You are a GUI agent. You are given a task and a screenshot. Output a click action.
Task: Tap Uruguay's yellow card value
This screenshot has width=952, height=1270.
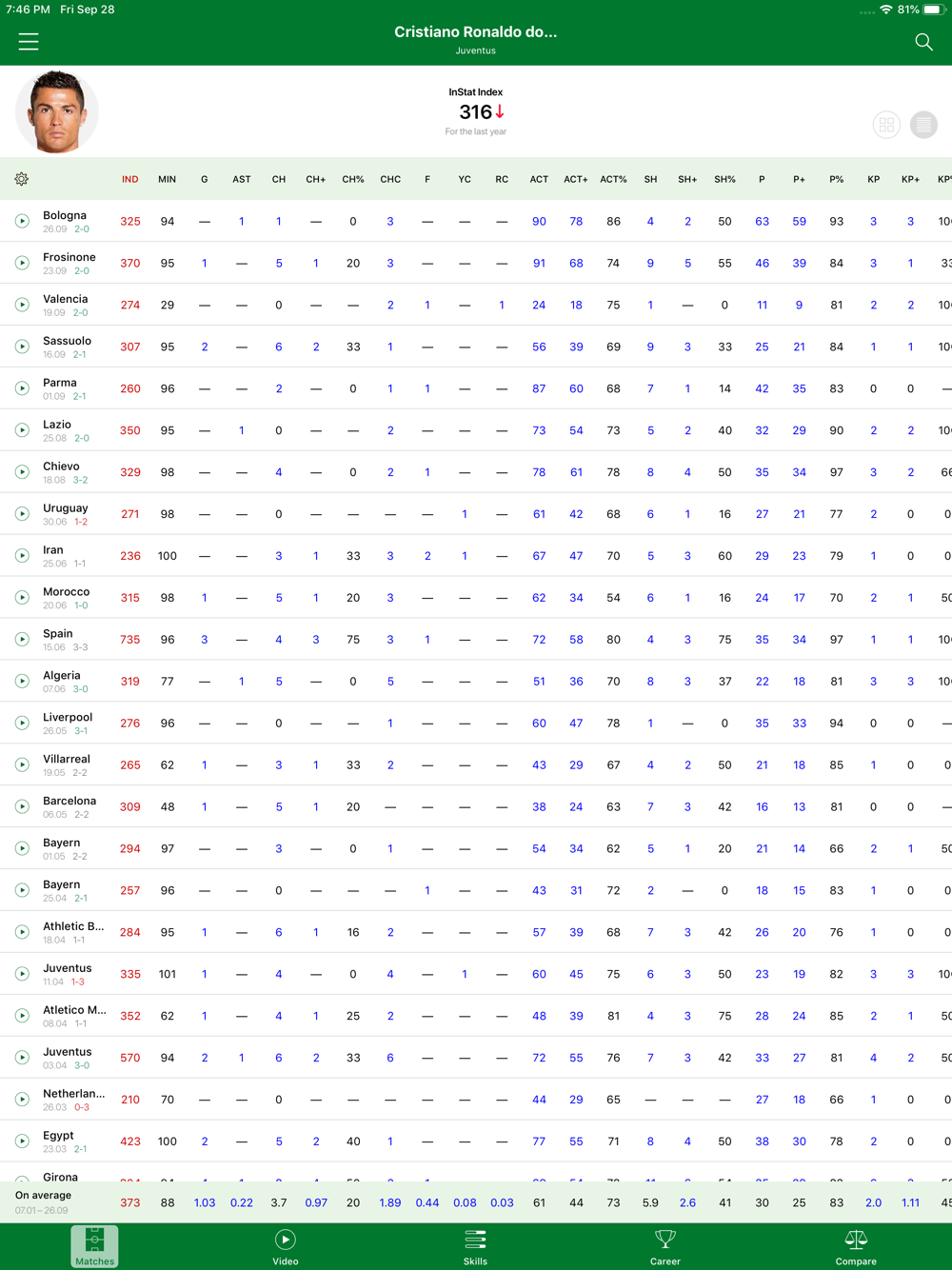click(465, 514)
